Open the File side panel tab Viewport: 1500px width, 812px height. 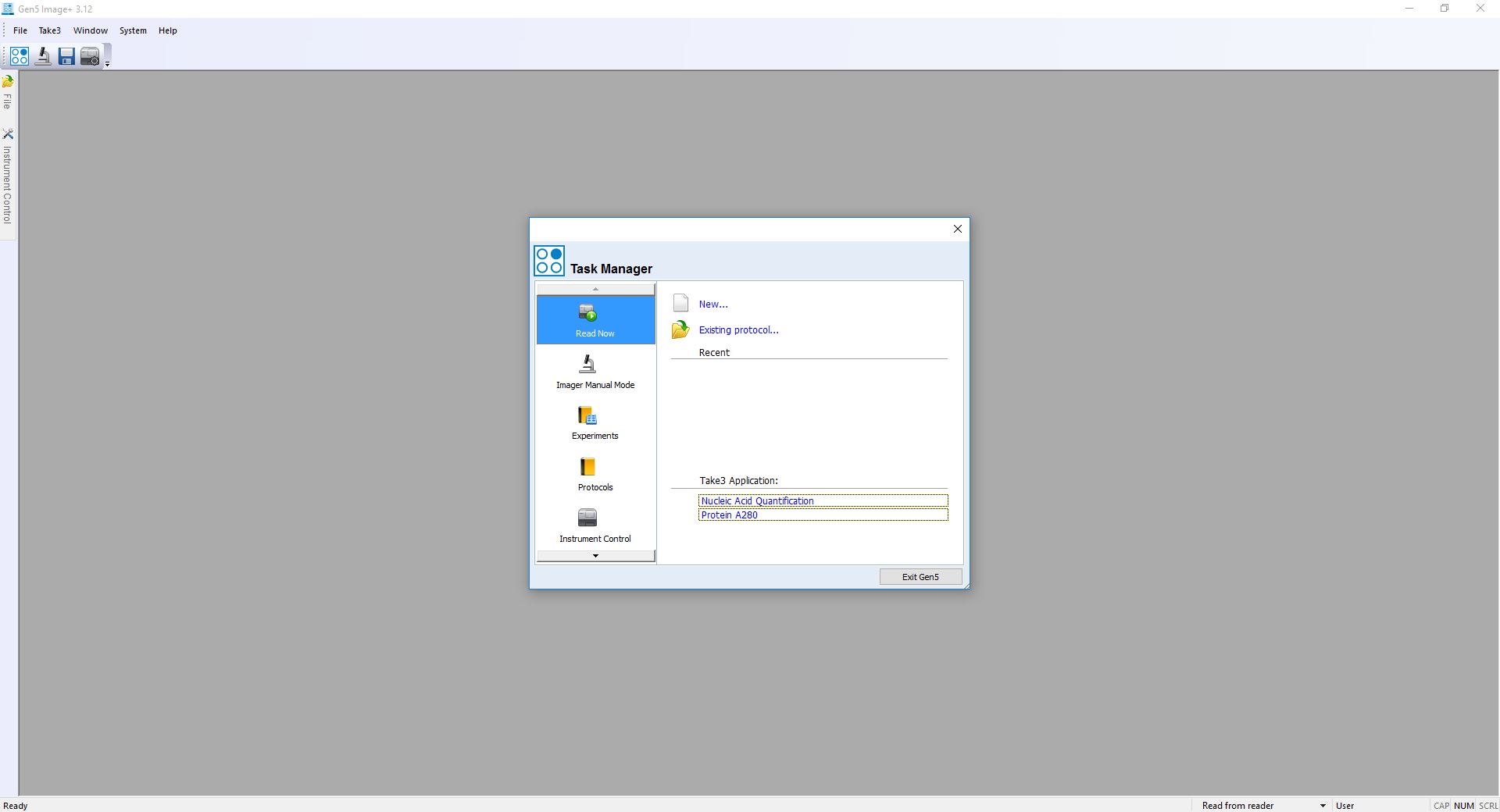click(x=8, y=92)
